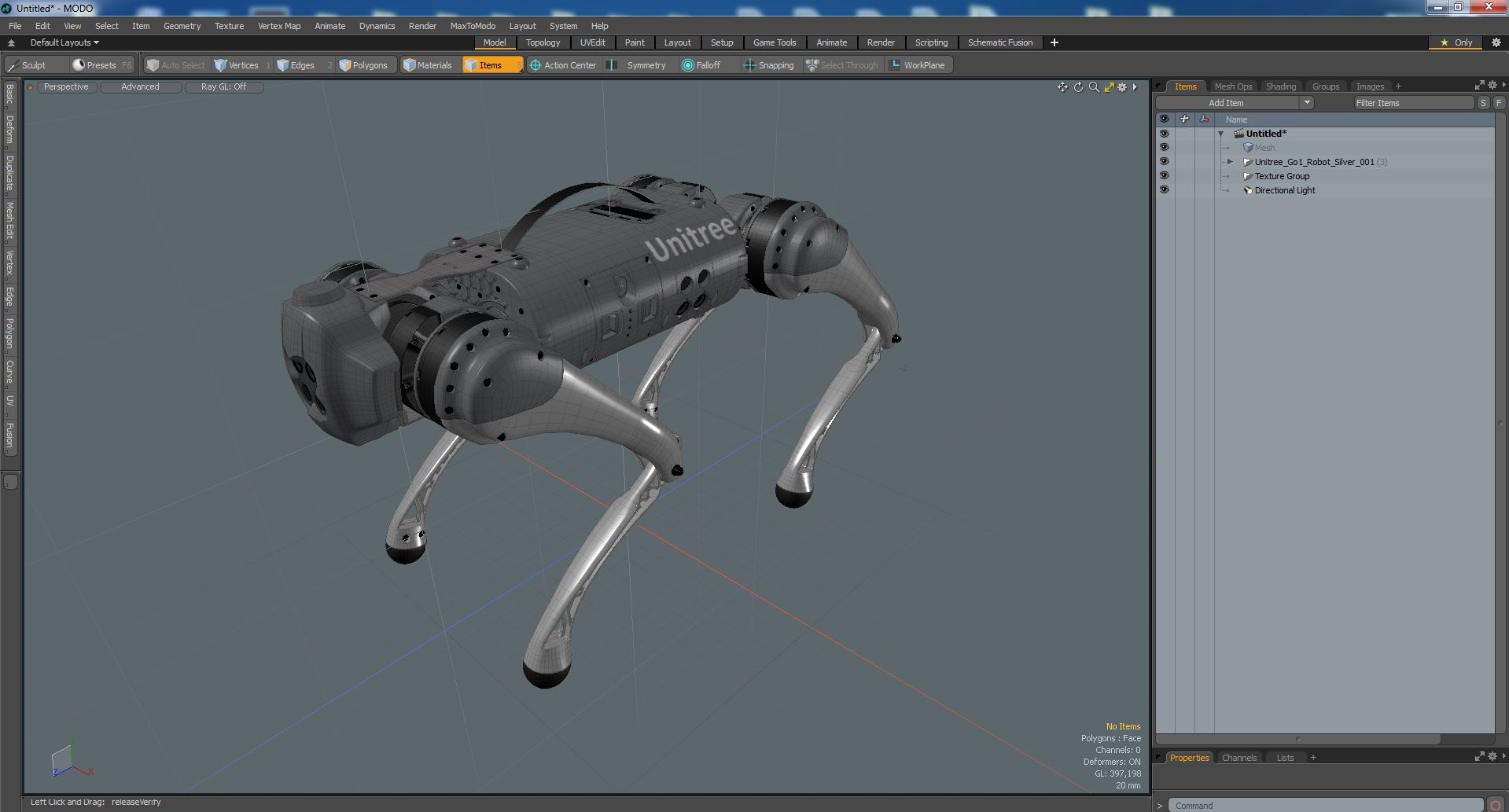Open the Add Item dropdown arrow
Image resolution: width=1509 pixels, height=812 pixels.
(x=1307, y=103)
